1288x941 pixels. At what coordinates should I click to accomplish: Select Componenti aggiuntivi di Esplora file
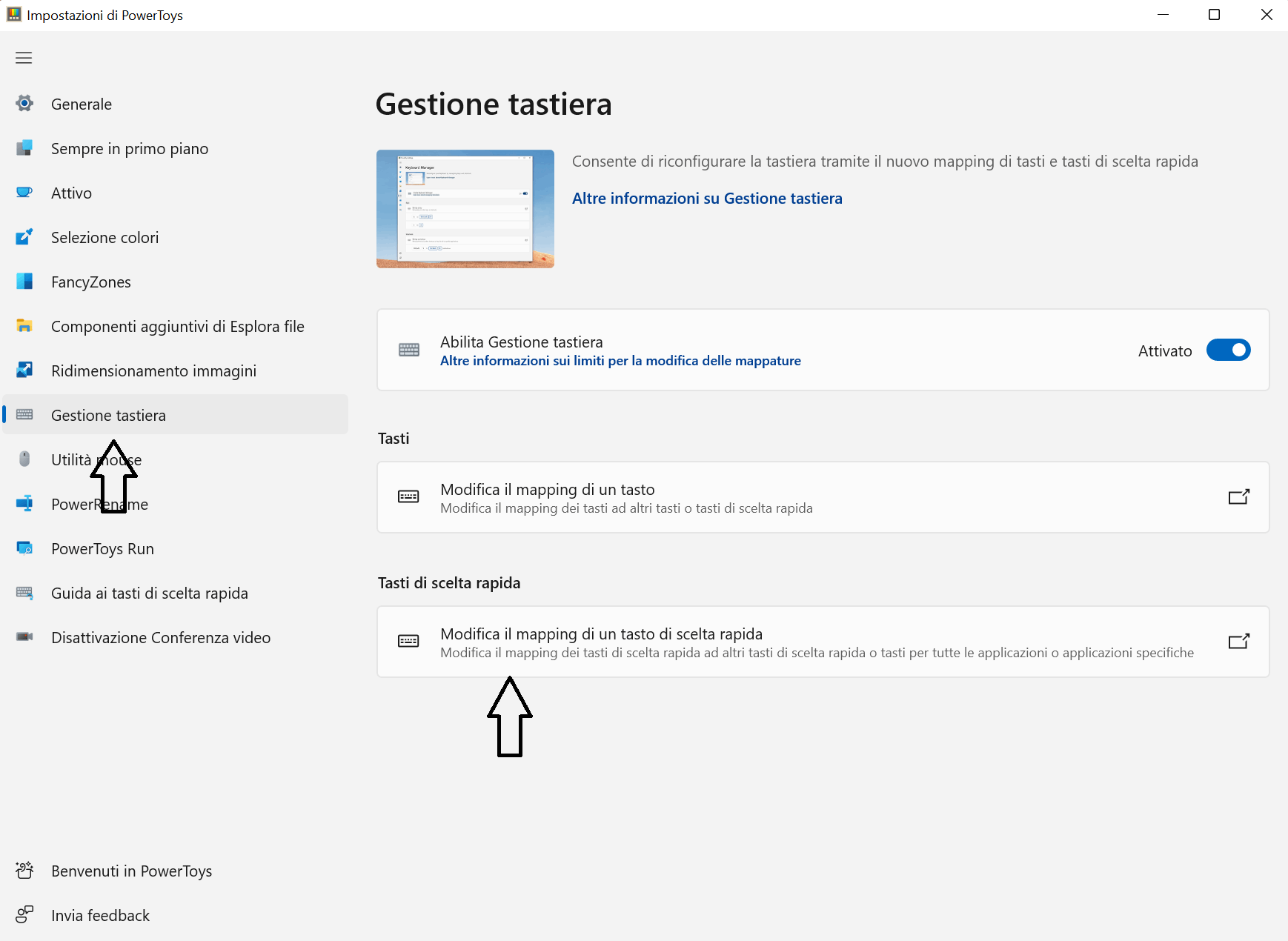point(176,326)
